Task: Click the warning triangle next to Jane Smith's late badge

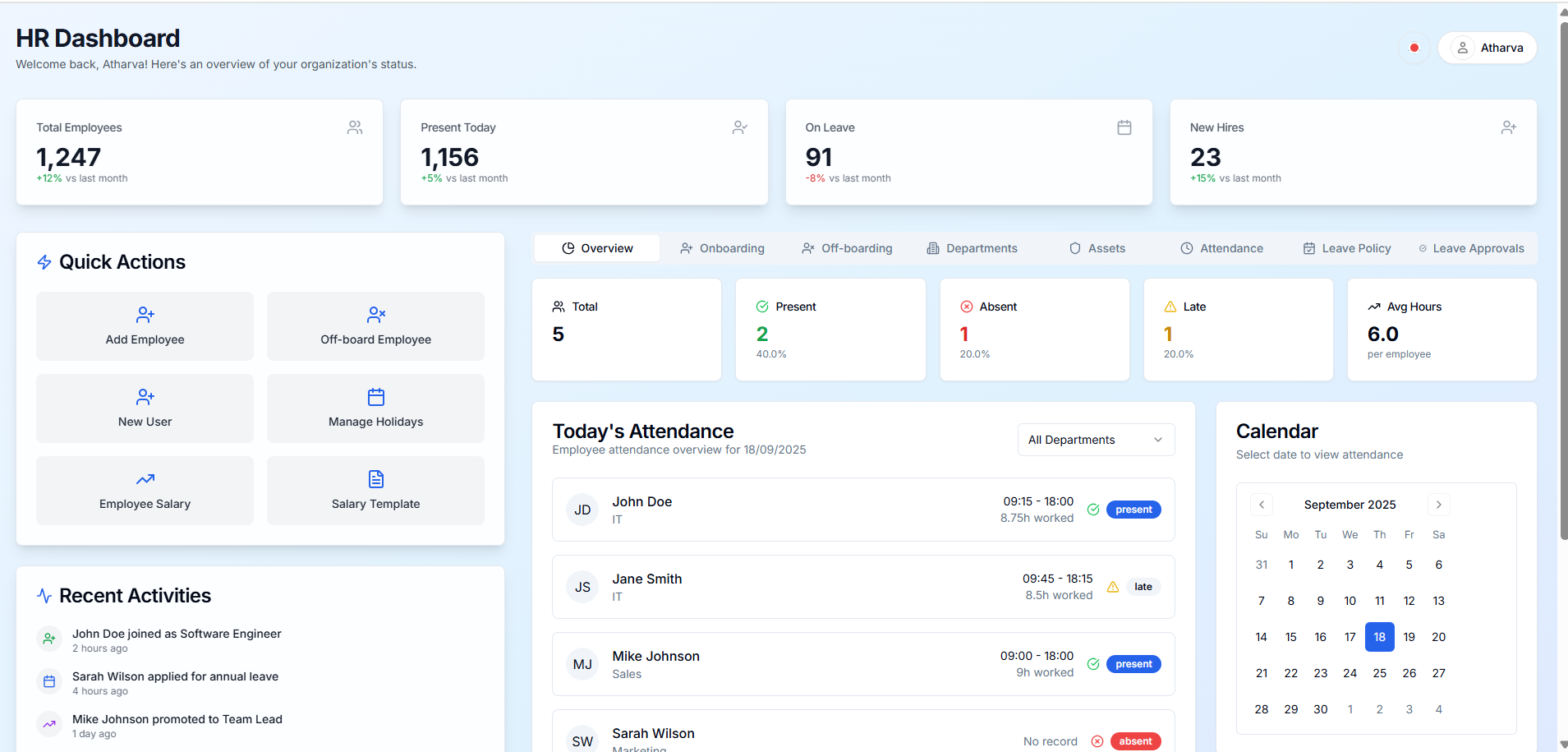Action: point(1113,586)
